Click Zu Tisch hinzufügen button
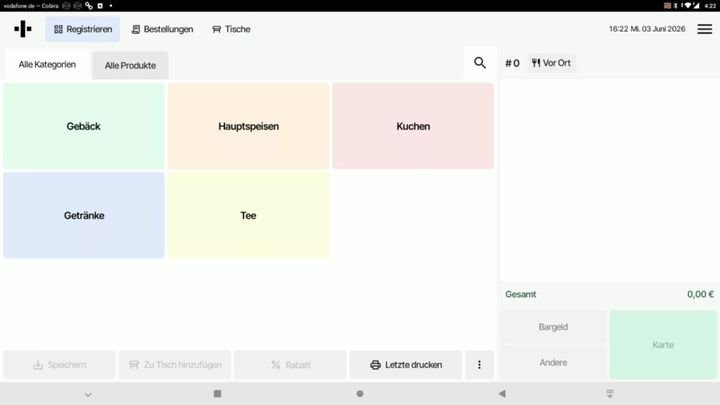Viewport: 720px width, 405px height. point(175,365)
